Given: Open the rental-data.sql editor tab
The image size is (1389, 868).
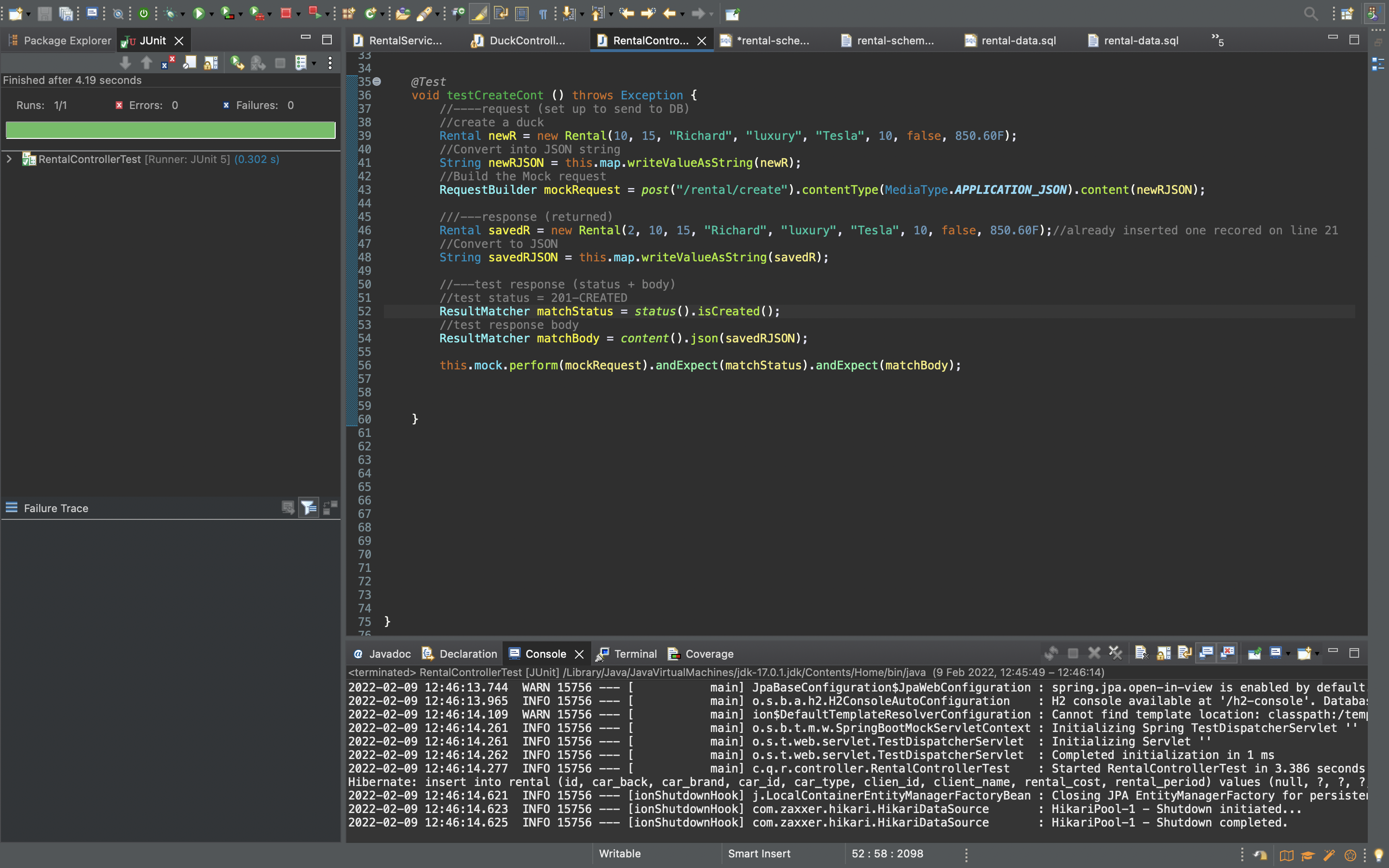Looking at the screenshot, I should [1018, 40].
